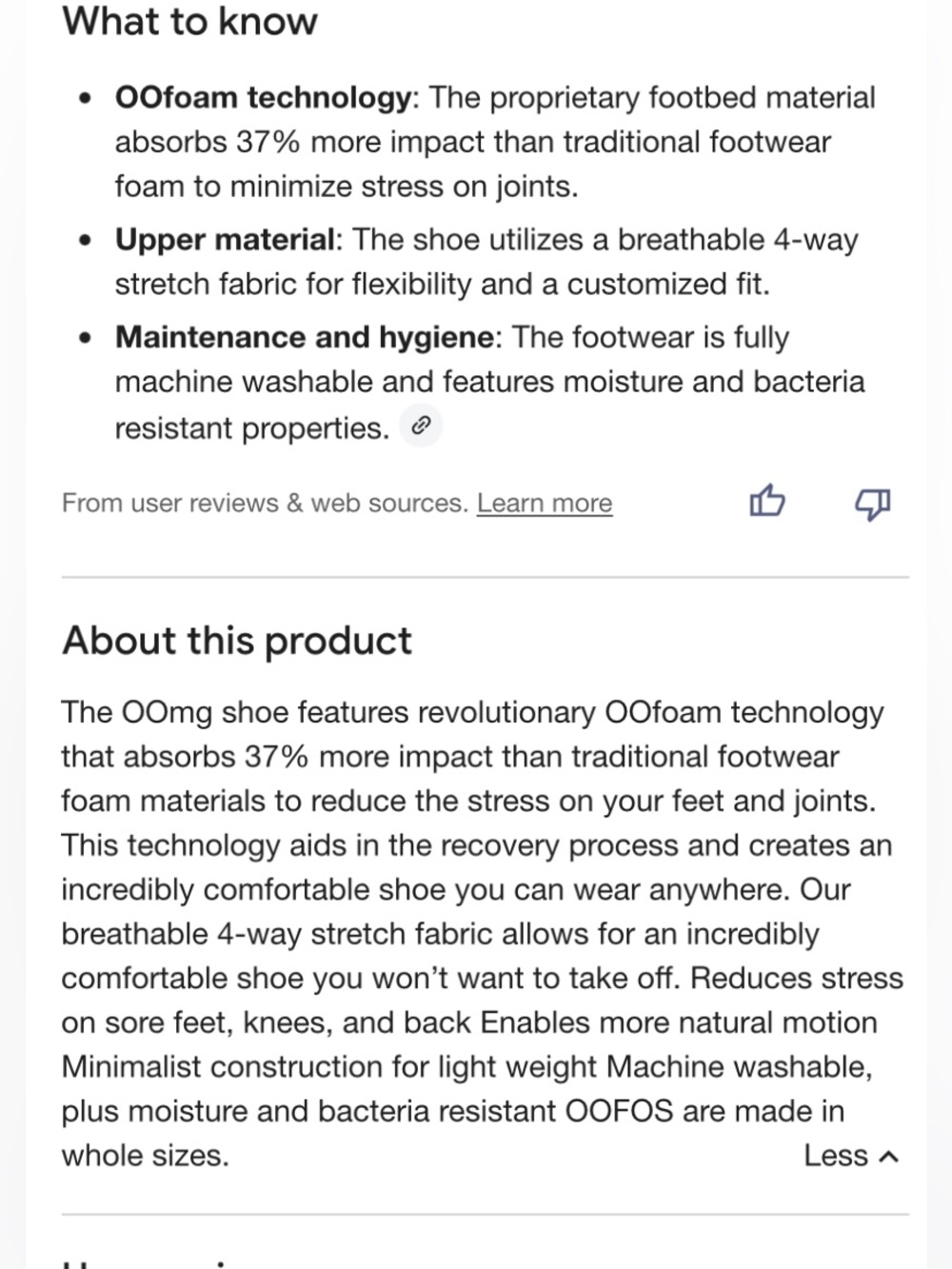This screenshot has width=952, height=1269.
Task: Click 'whole sizes.' at the description end
Action: click(146, 1155)
